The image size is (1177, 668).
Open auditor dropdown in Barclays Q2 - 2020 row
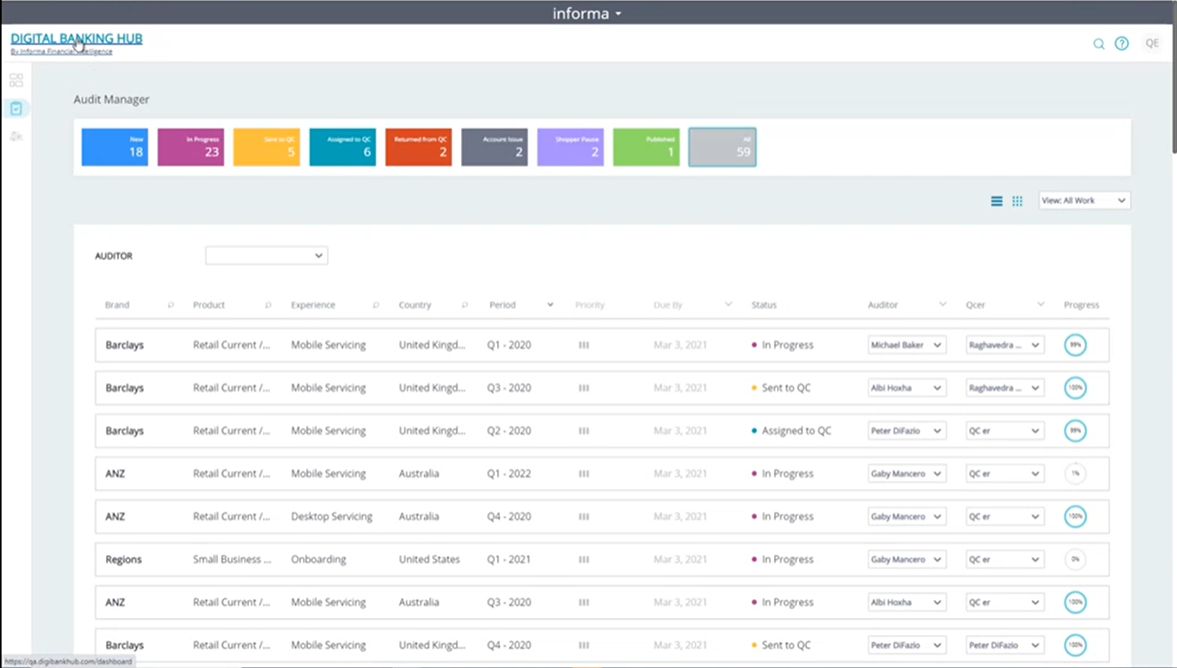(x=907, y=431)
